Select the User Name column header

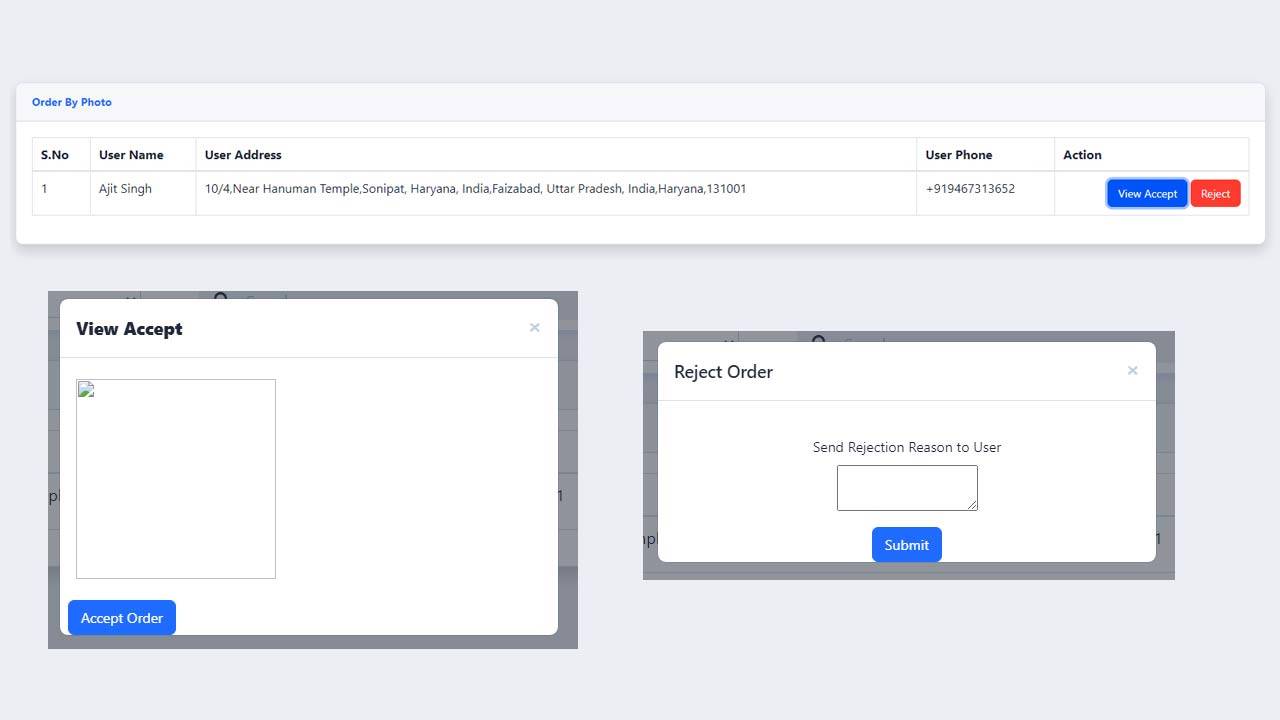tap(131, 155)
